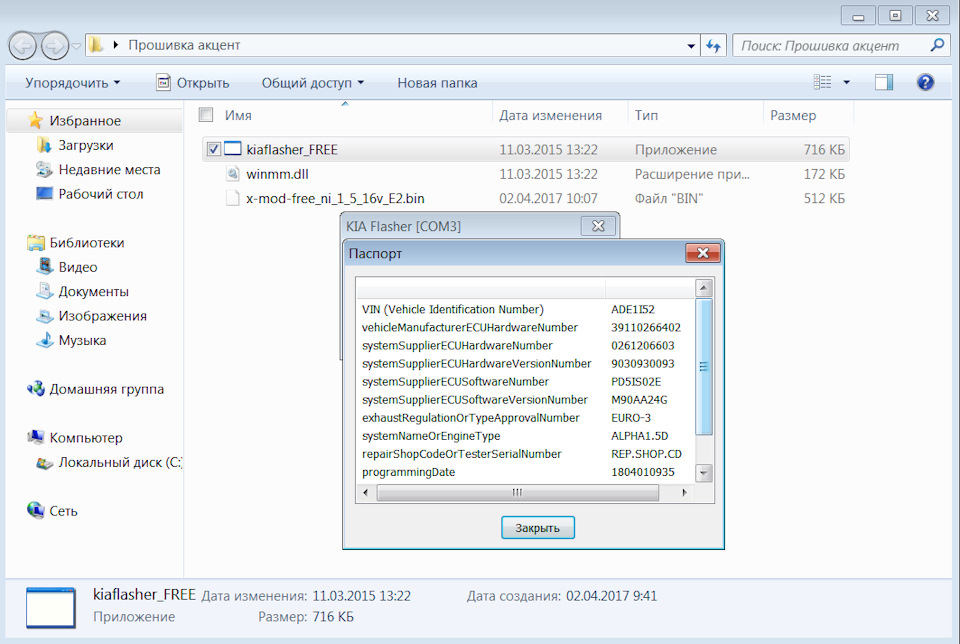Go back with the Explorer back arrow

pos(23,46)
